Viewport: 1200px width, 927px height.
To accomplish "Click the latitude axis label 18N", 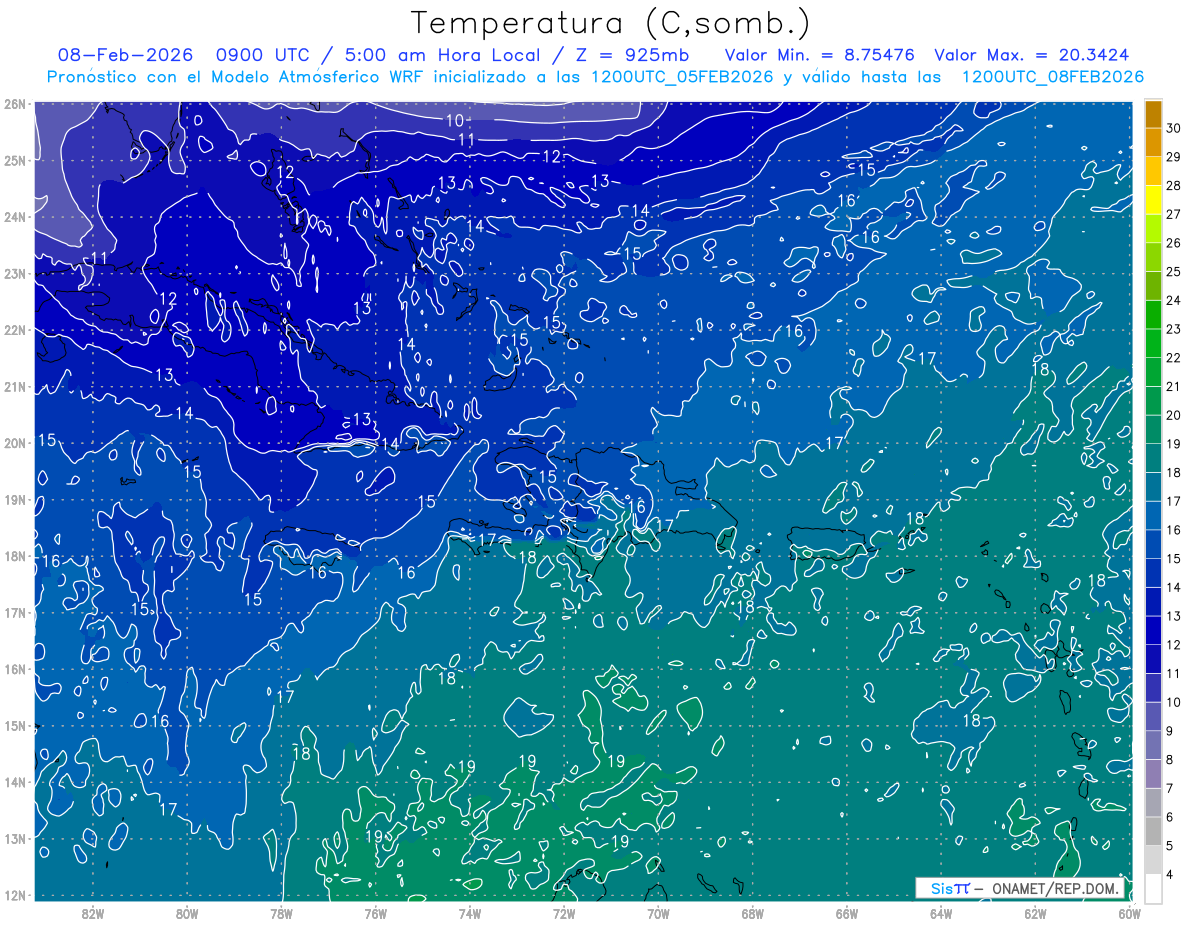I will click(x=14, y=556).
